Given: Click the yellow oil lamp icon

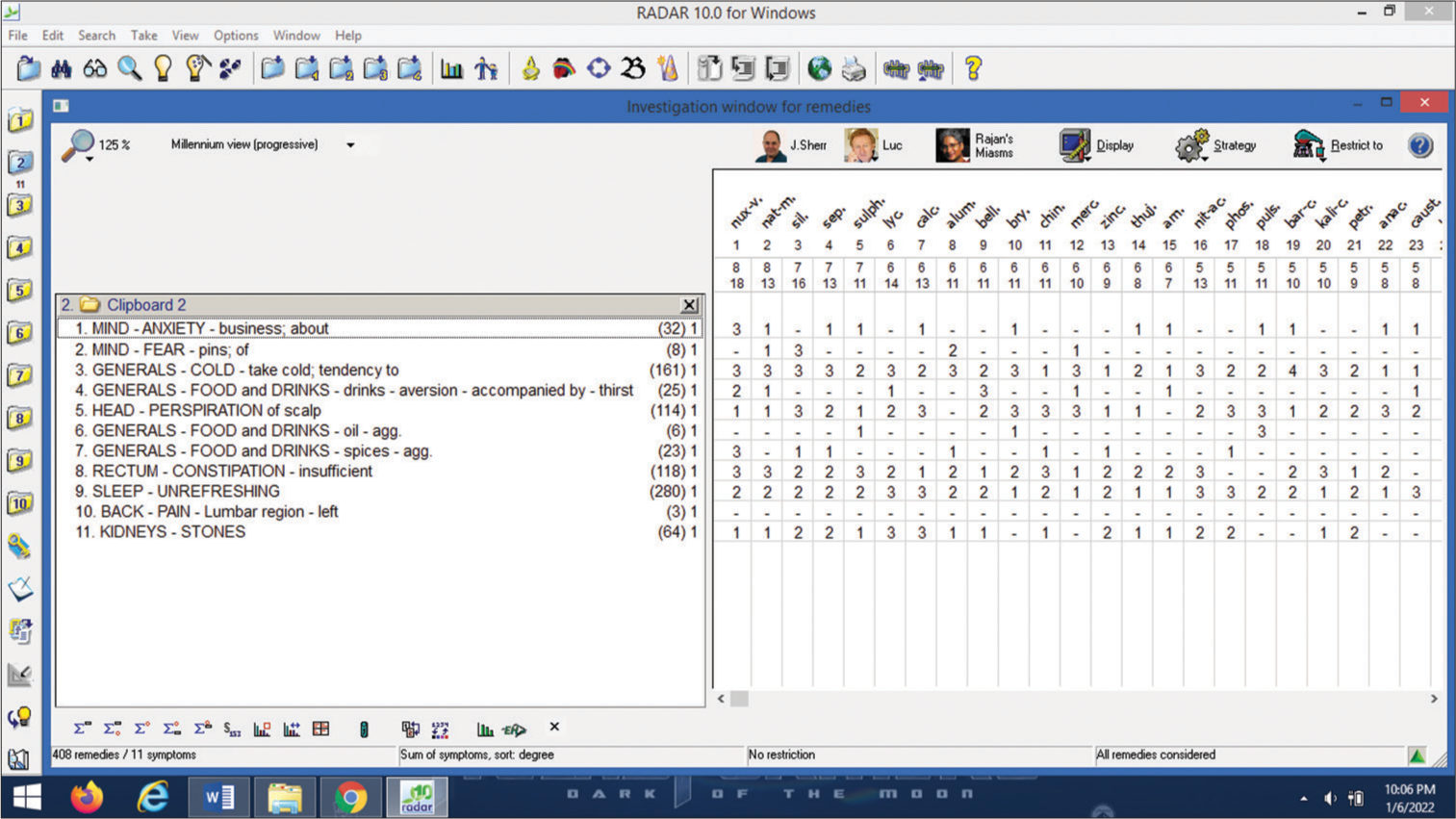Looking at the screenshot, I should click(x=530, y=68).
